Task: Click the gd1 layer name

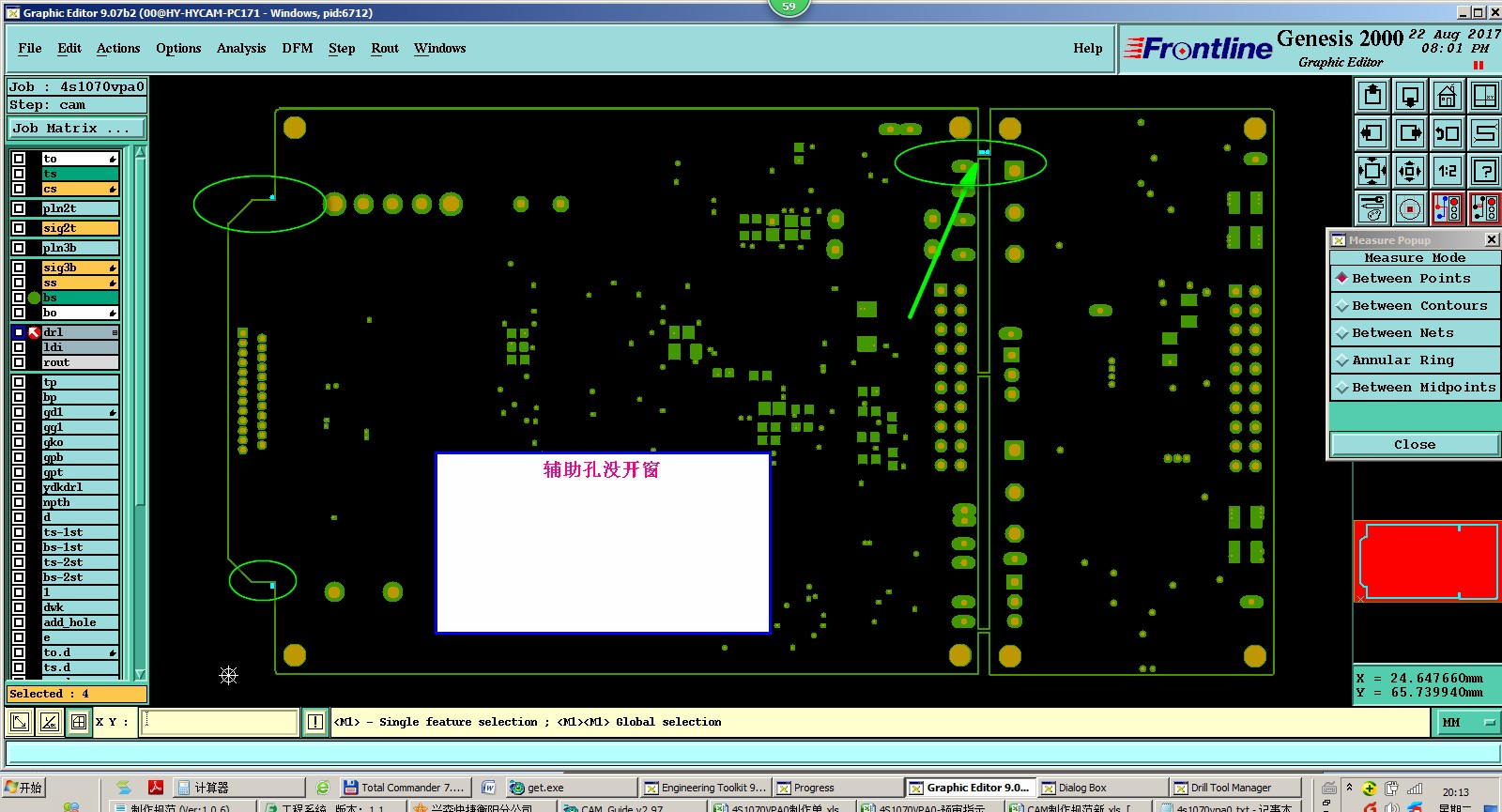Action: tap(81, 412)
